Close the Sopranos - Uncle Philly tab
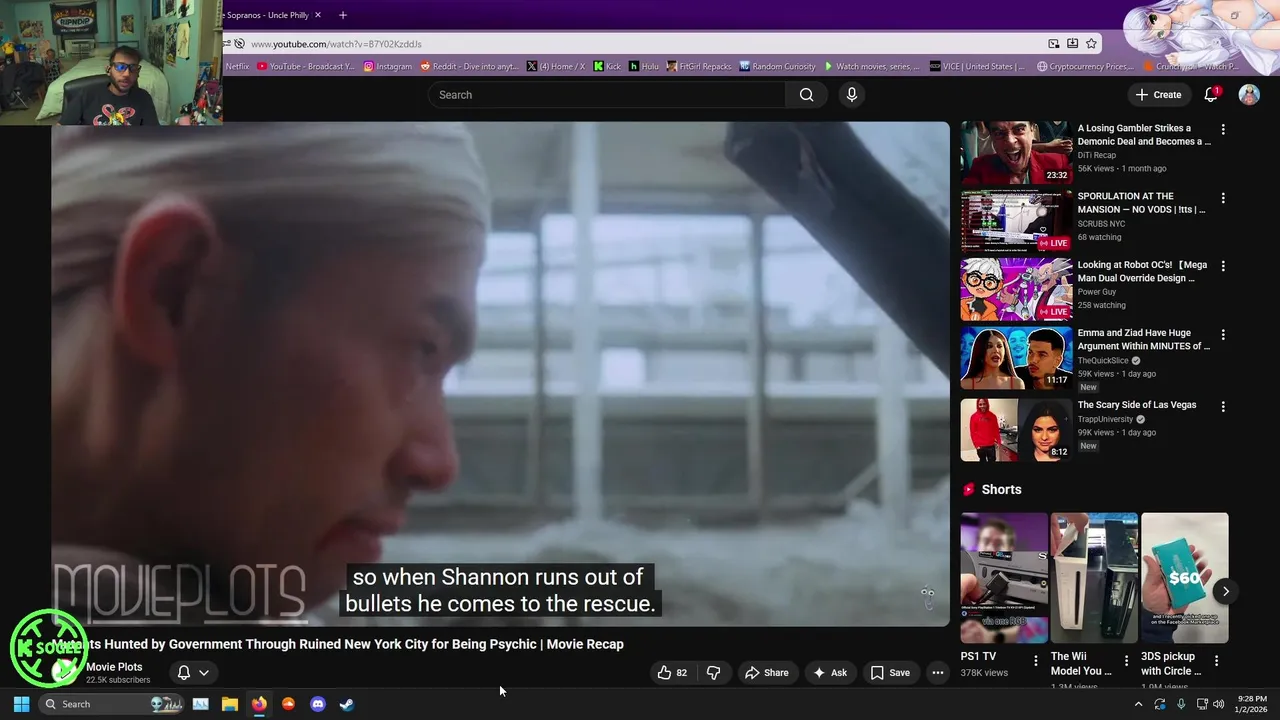Image resolution: width=1280 pixels, height=720 pixels. tap(318, 15)
